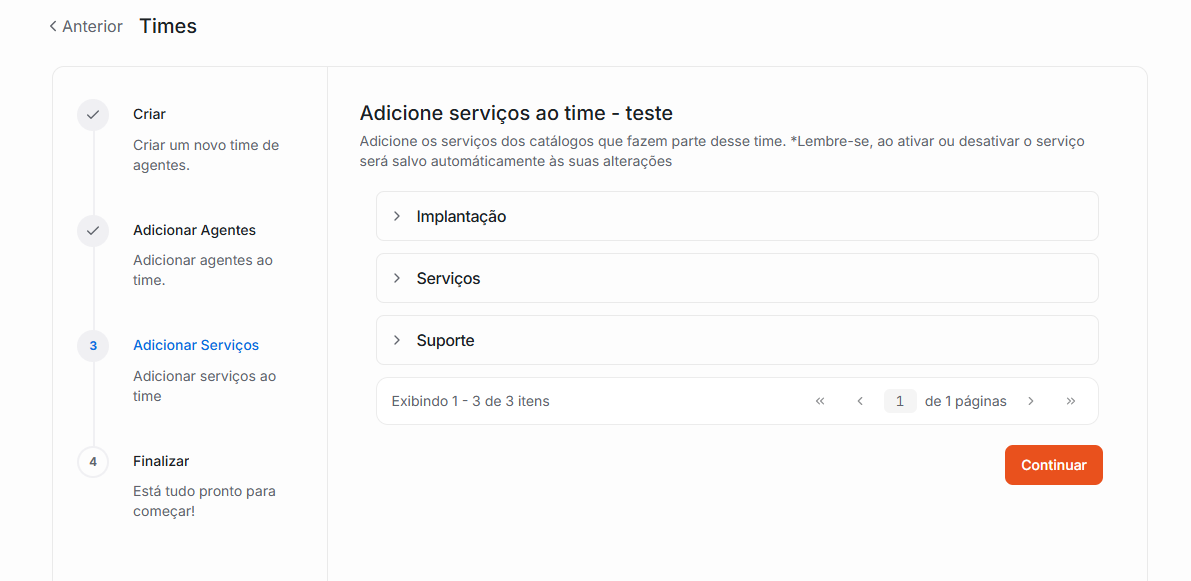Screen dimensions: 1191x581
Task: Select the step 4 number circle
Action: [x=93, y=462]
